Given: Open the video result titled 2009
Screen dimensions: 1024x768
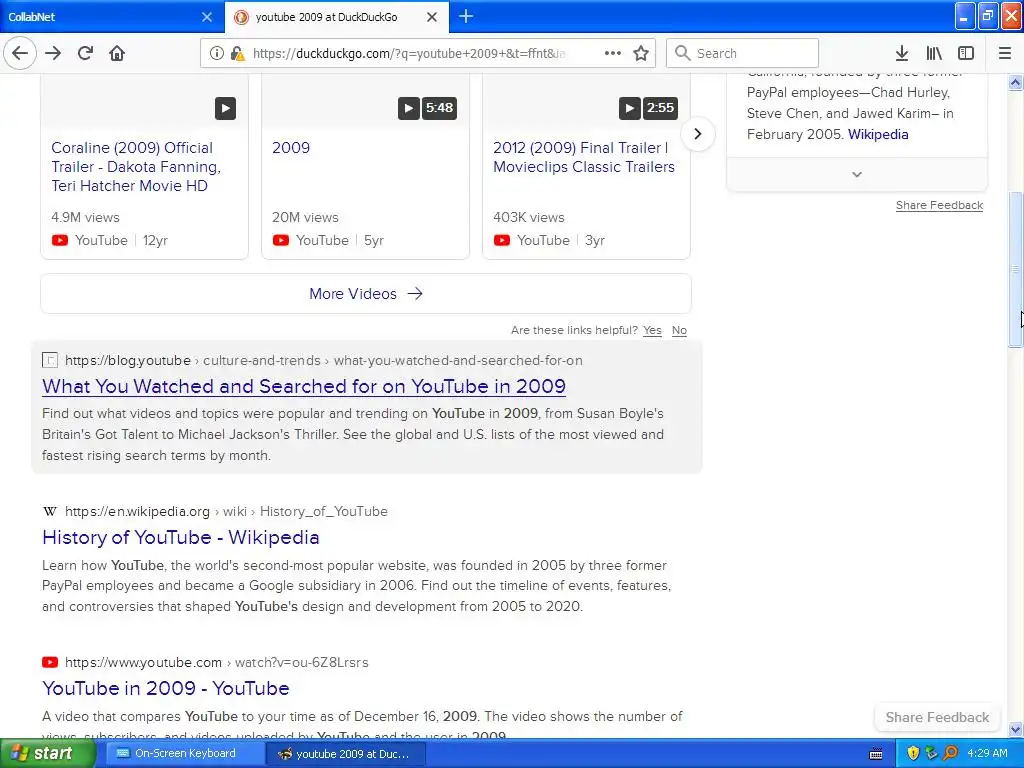Looking at the screenshot, I should point(291,148).
